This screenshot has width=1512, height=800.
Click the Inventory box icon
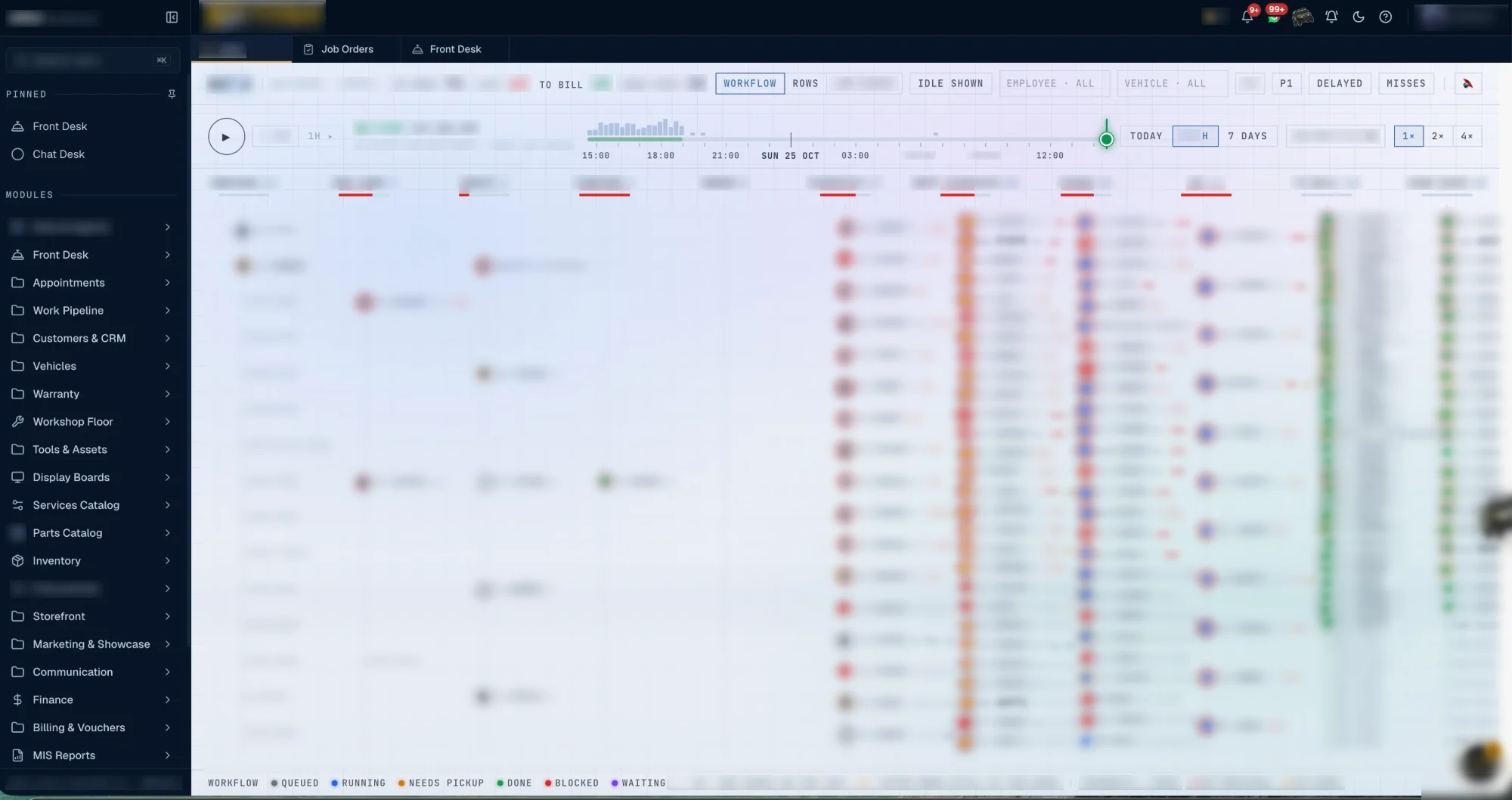pos(18,561)
